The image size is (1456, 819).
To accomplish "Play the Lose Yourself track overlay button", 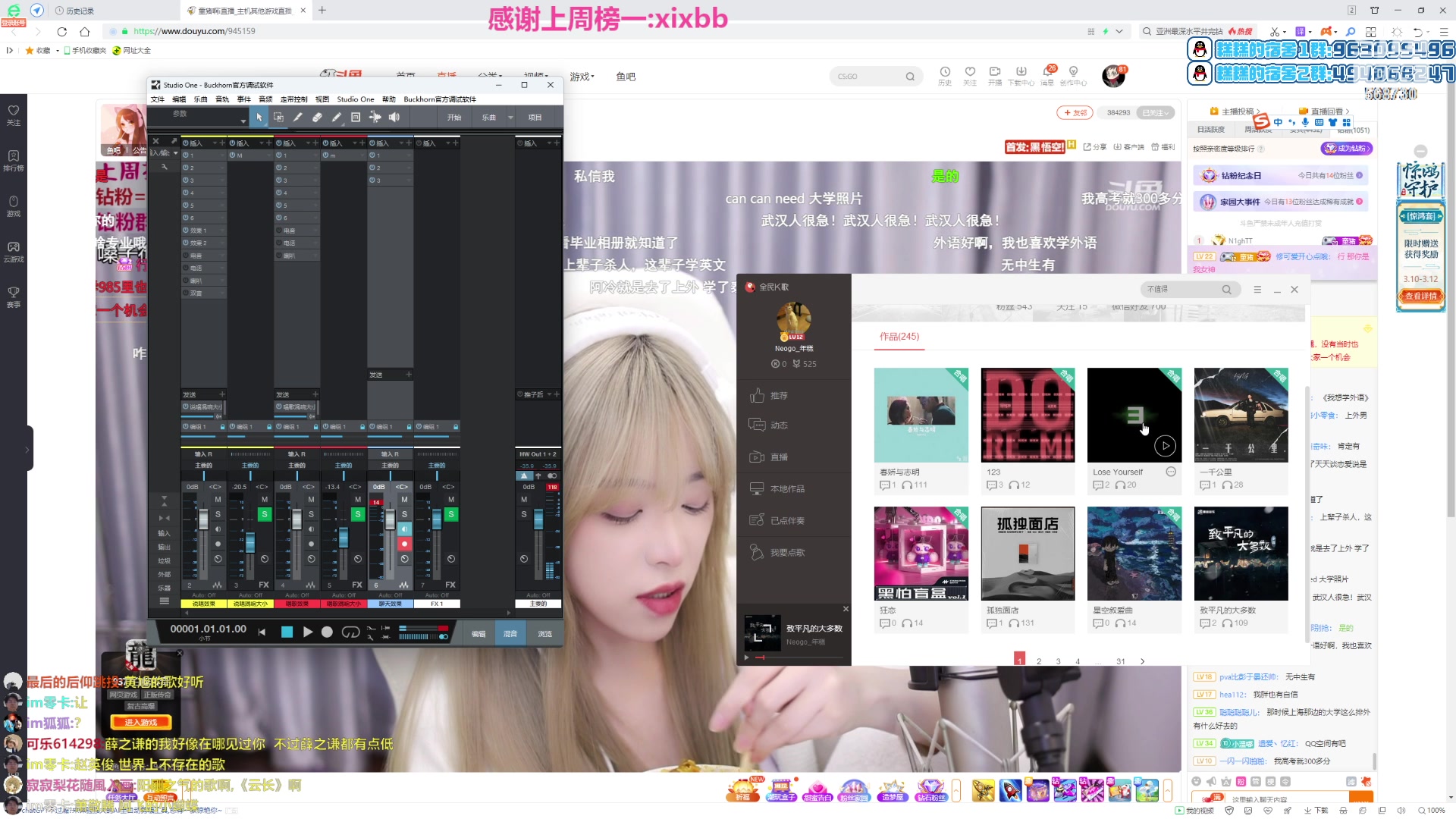I will coord(1166,446).
